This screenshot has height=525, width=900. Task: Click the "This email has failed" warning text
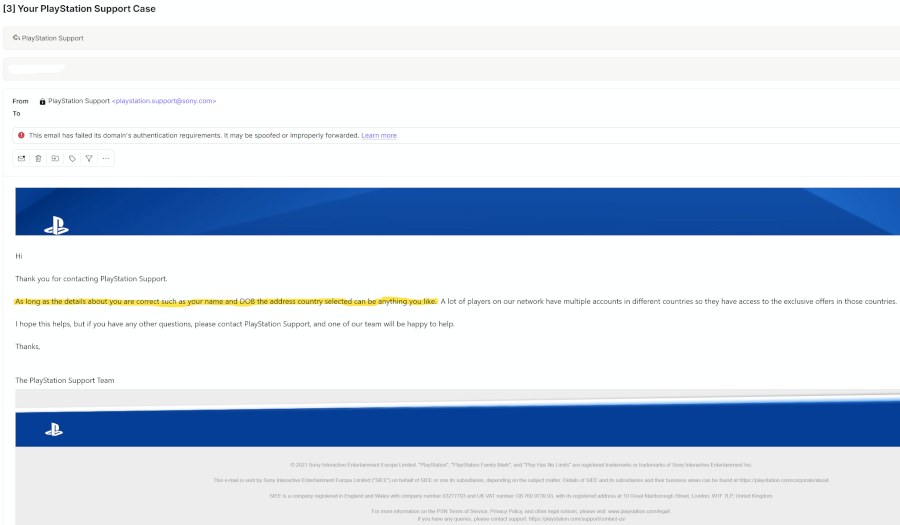coord(194,135)
